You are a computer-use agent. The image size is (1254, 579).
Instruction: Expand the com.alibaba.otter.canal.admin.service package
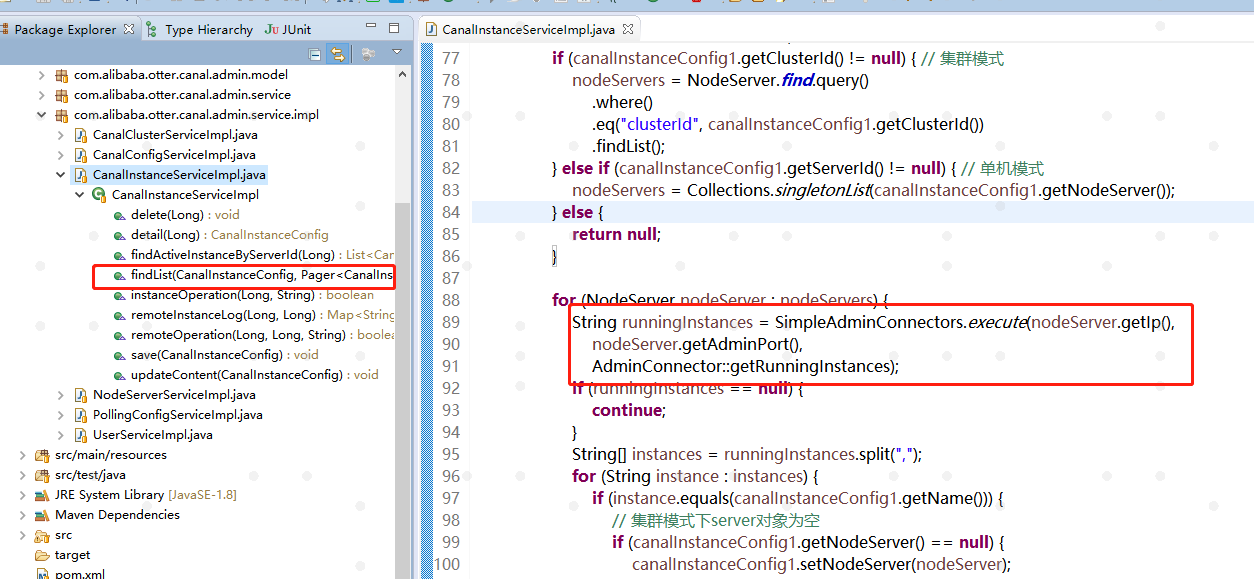tap(41, 95)
